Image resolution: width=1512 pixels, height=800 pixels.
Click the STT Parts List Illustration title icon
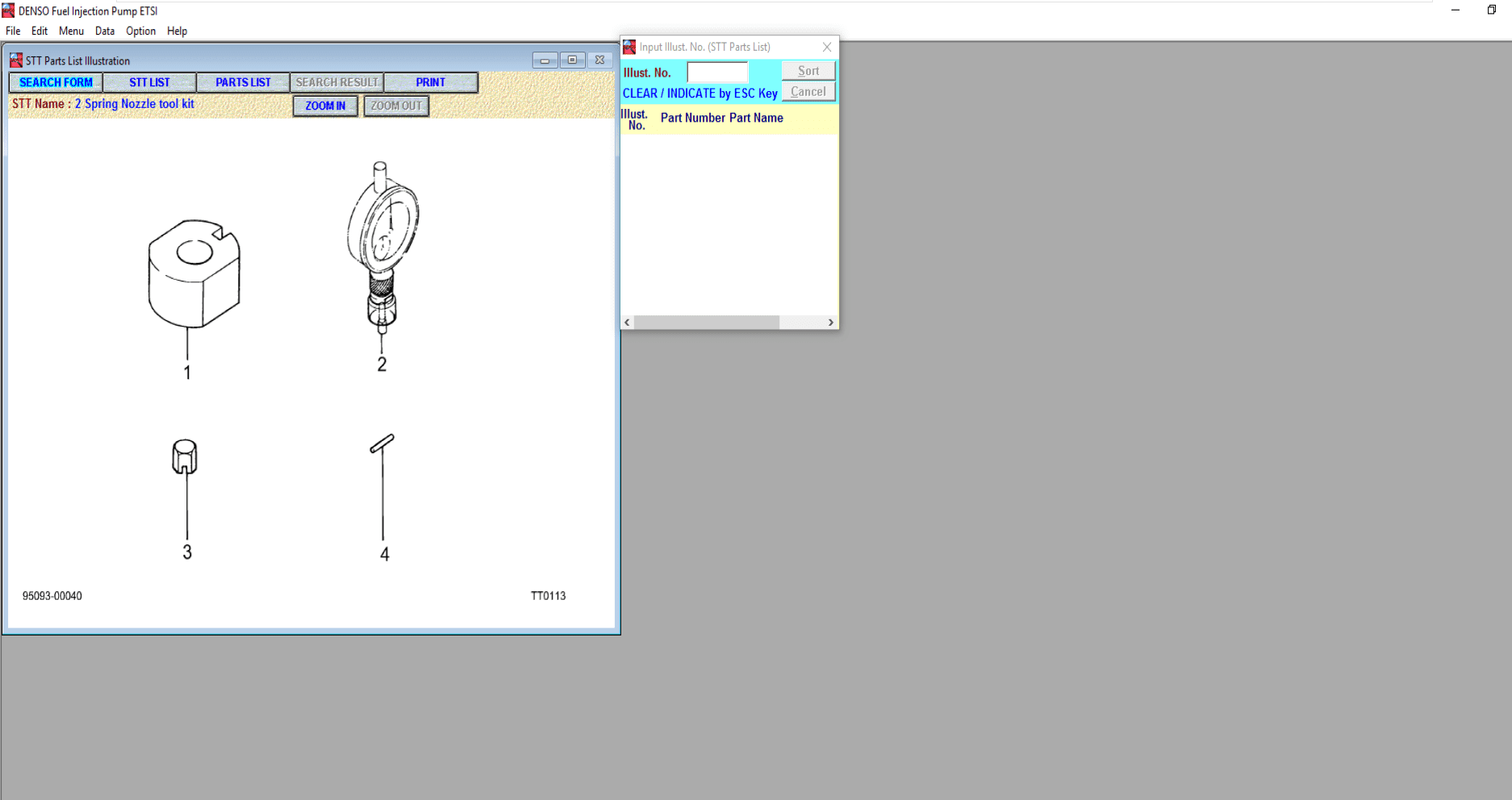(15, 60)
